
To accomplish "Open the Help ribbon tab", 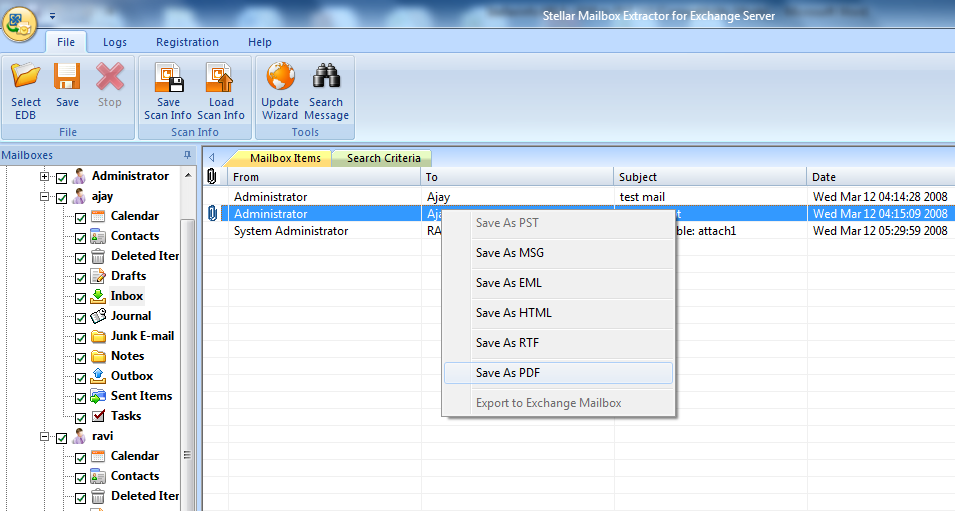I will 259,42.
